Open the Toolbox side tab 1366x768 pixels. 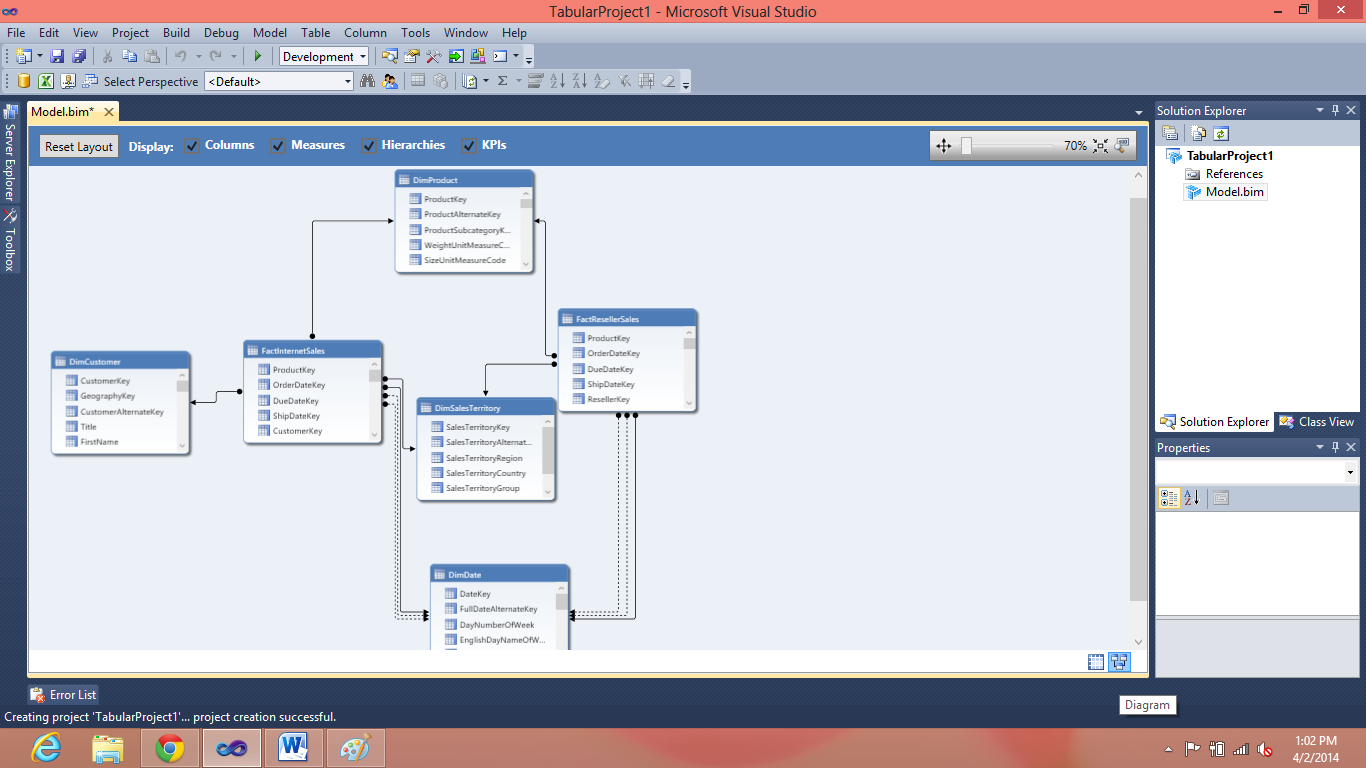coord(10,241)
